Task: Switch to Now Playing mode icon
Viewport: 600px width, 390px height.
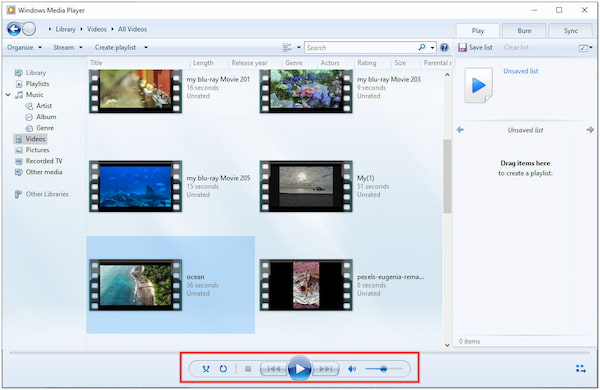Action: (581, 369)
